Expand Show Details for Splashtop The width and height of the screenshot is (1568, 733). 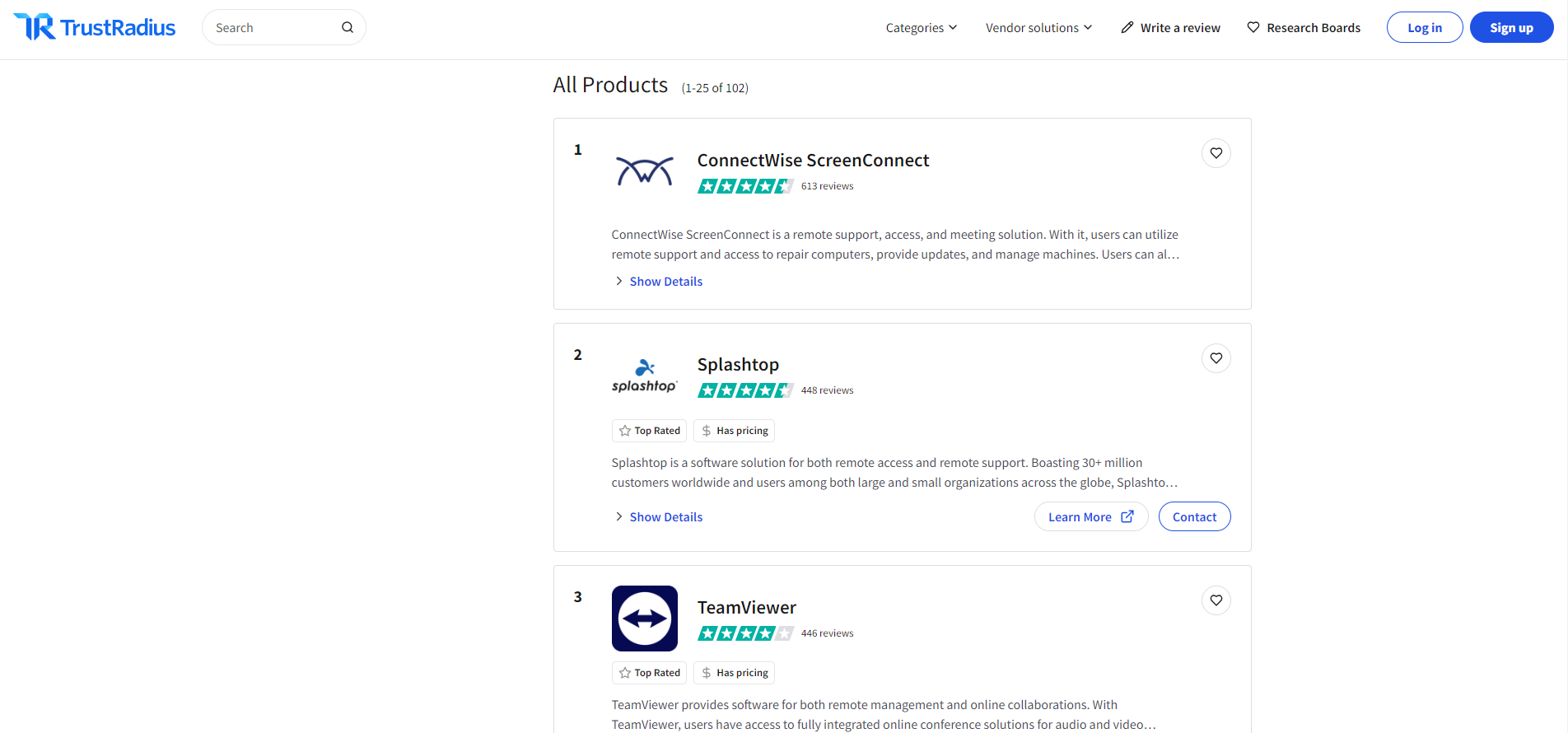pyautogui.click(x=658, y=517)
